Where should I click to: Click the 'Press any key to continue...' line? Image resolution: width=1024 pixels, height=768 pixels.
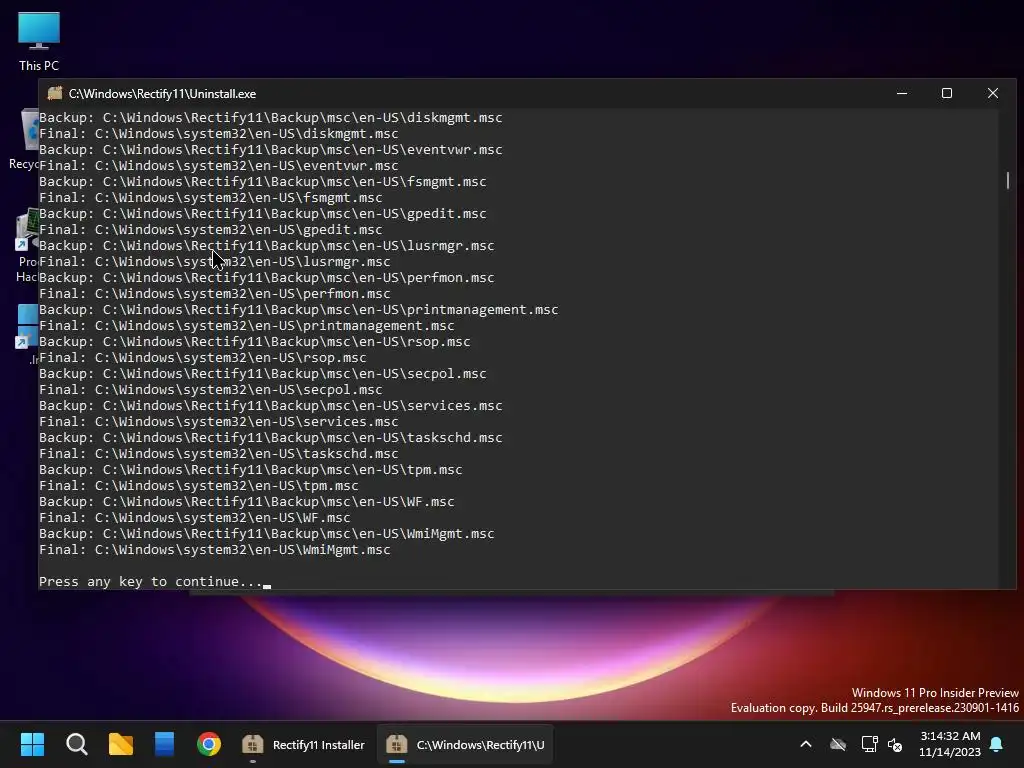click(151, 581)
